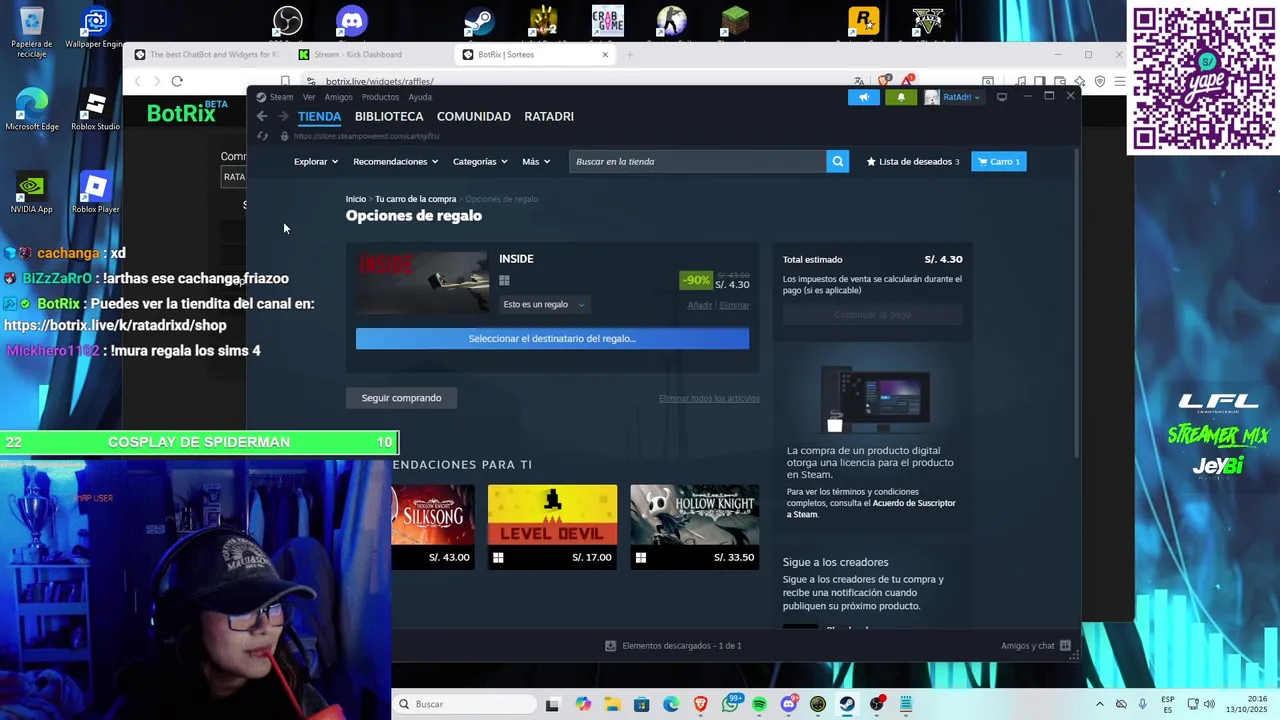Open Spotify from the taskbar
The image size is (1280, 720).
pos(759,704)
